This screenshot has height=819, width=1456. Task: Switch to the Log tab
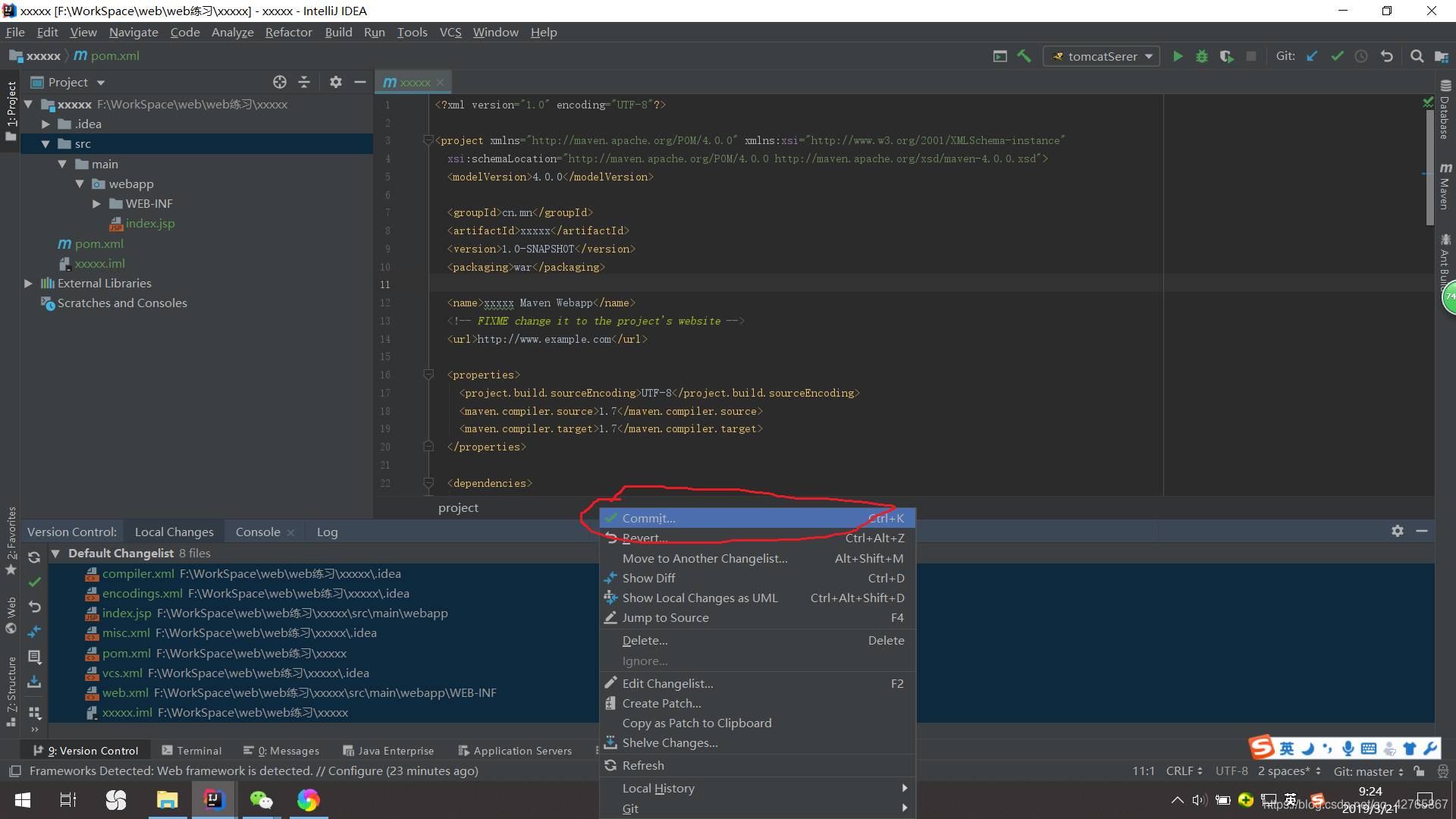[x=327, y=532]
